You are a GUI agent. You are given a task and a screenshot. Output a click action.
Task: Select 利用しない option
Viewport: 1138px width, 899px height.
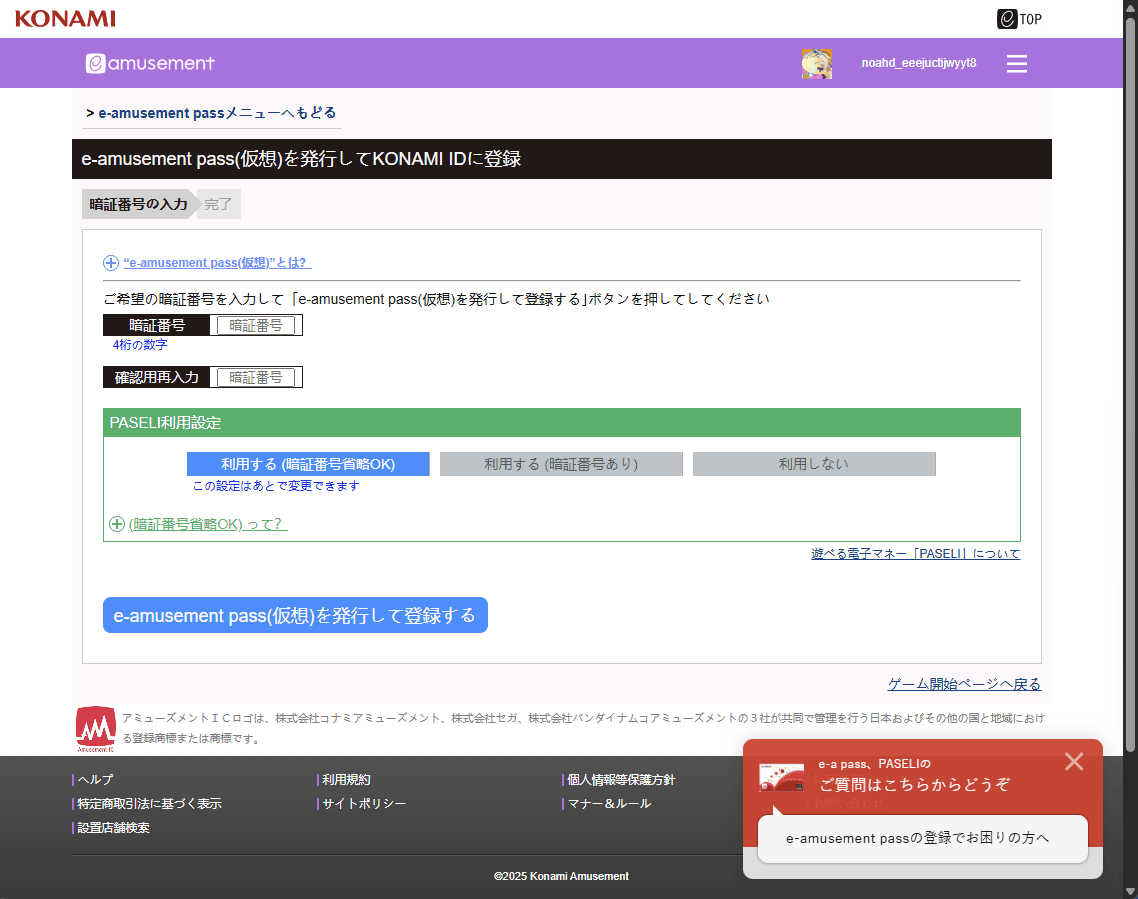(814, 464)
